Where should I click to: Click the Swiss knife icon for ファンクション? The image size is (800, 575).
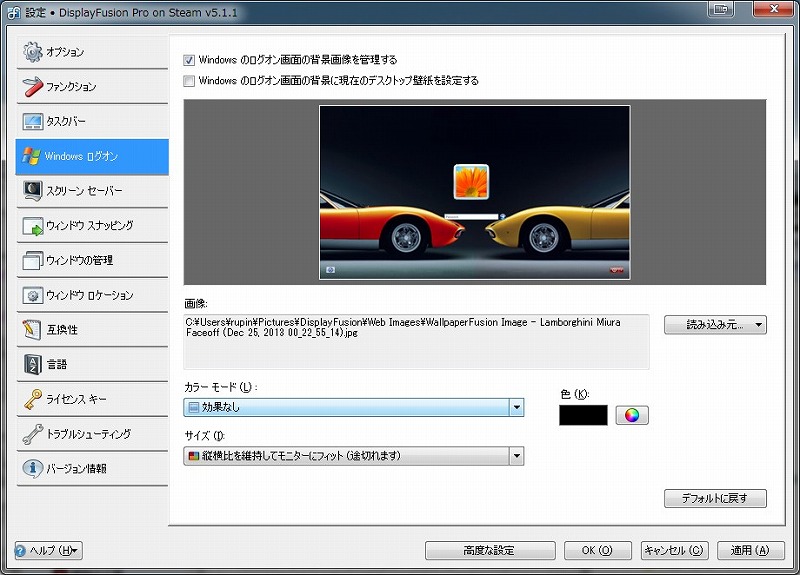tap(33, 86)
